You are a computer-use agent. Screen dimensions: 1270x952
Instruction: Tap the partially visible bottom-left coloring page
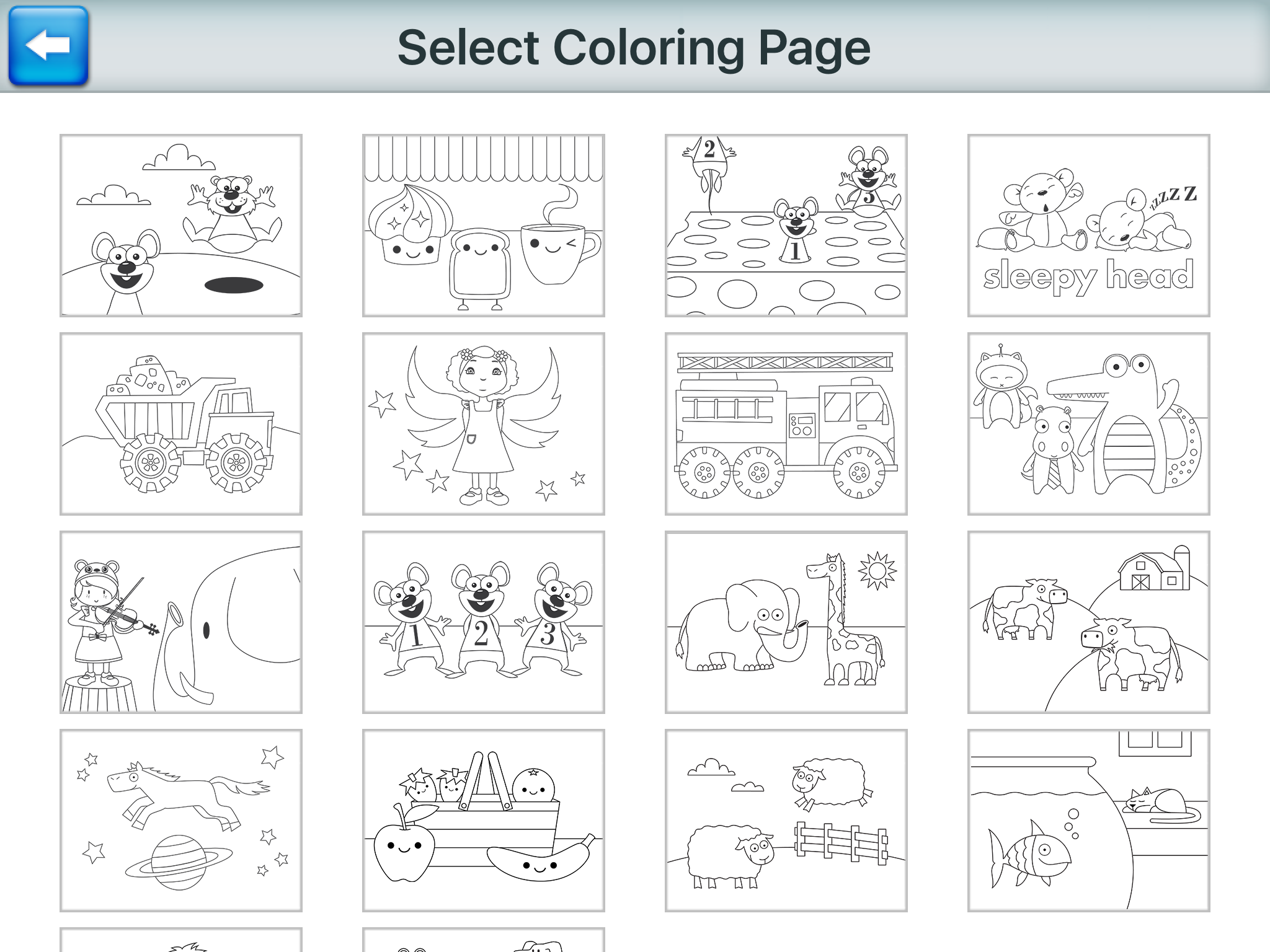[x=181, y=940]
